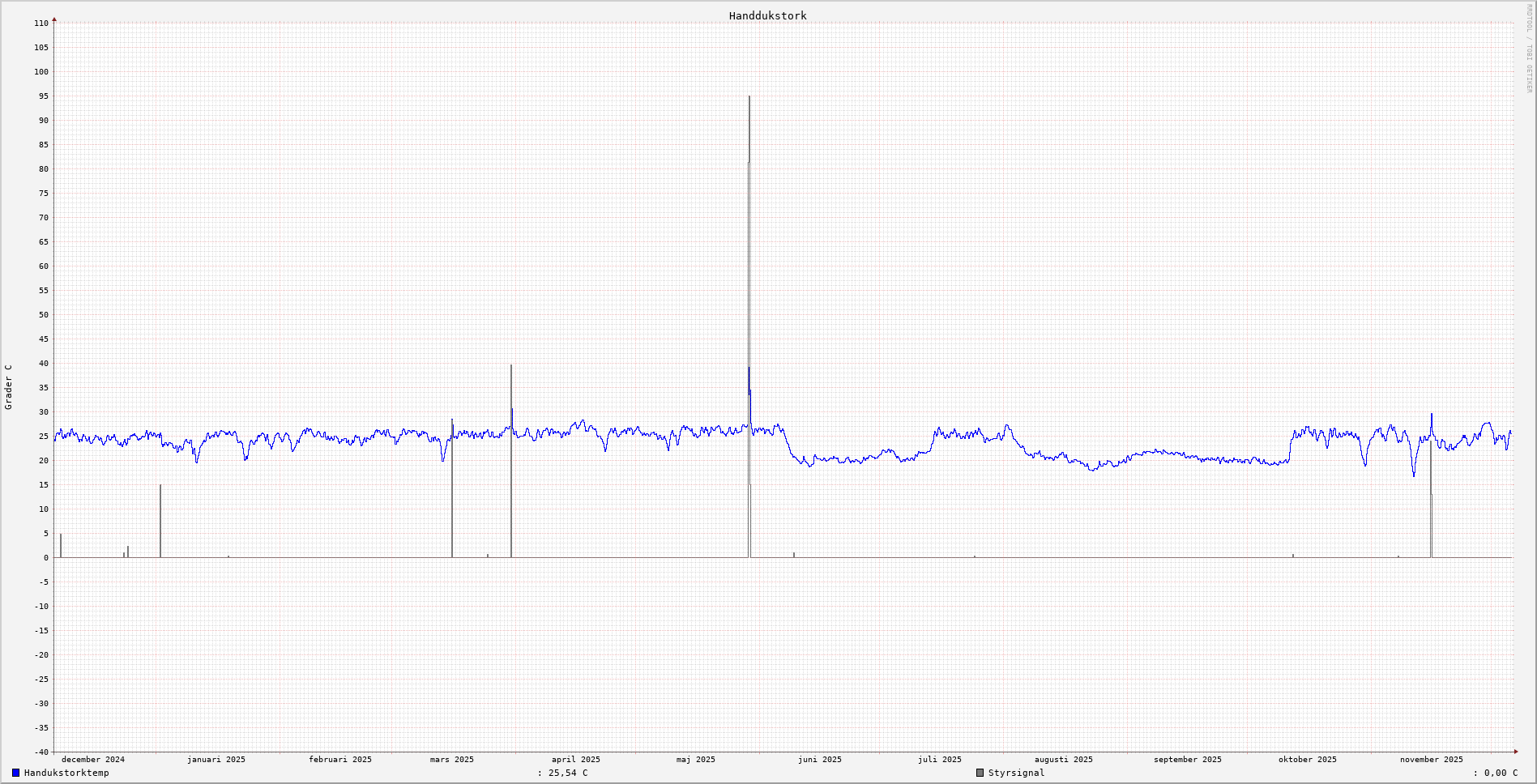Click the 25,54 C current temperature value
Screen dimensions: 1537x784
pyautogui.click(x=567, y=773)
